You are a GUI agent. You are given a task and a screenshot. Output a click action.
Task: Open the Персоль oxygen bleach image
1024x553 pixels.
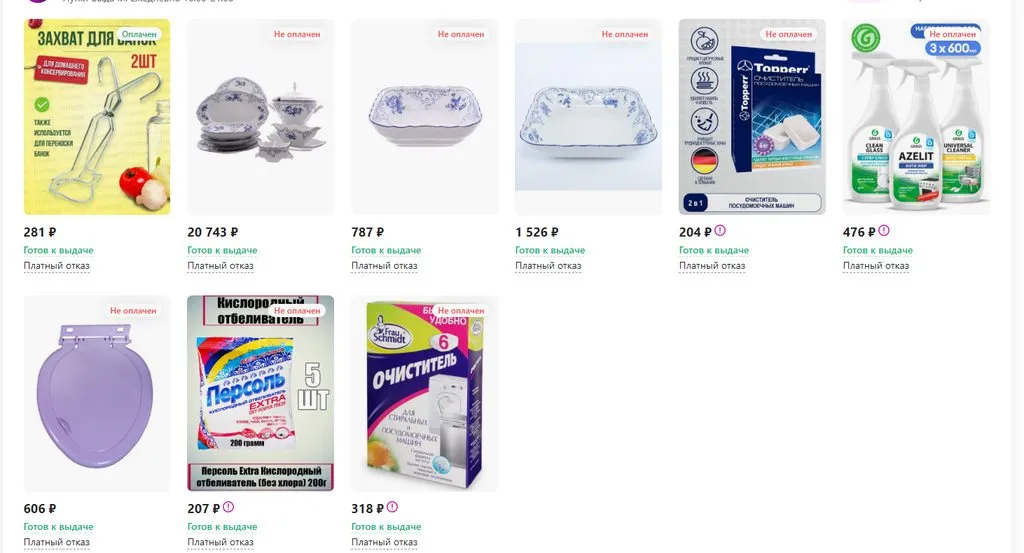pos(261,394)
